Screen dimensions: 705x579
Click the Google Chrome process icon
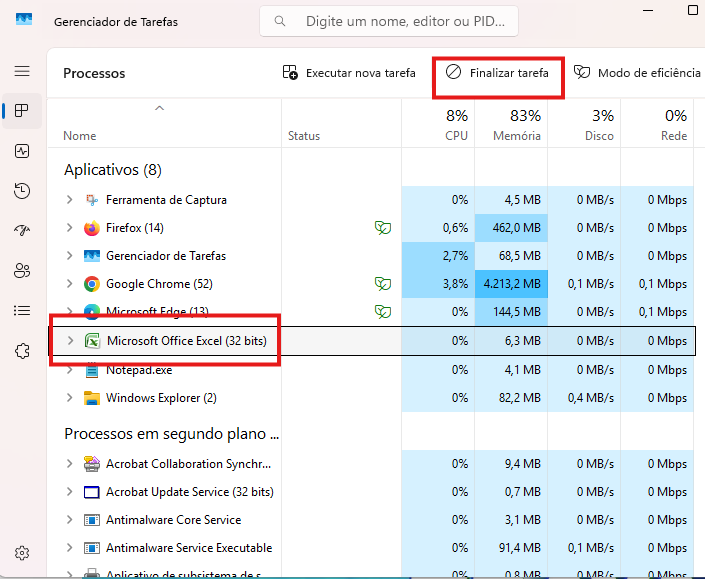[x=92, y=284]
